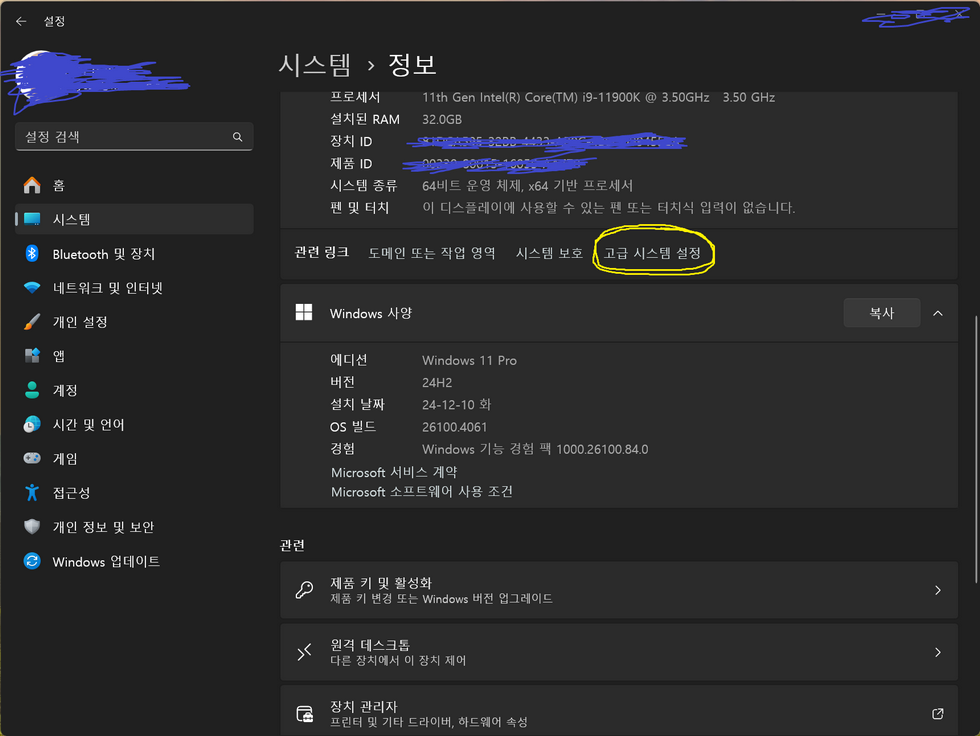Click install date 24-12-10 화

point(456,405)
